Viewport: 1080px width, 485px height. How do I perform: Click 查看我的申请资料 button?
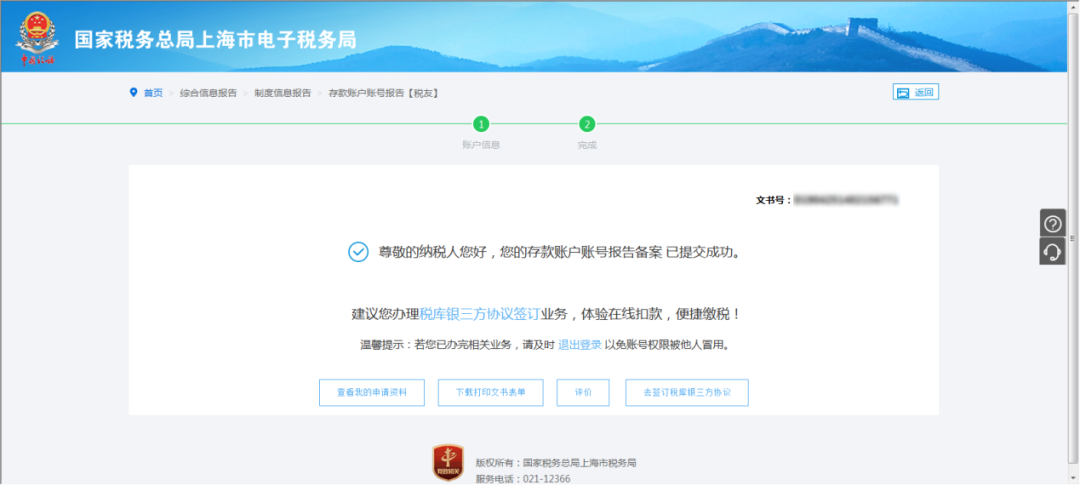tap(372, 393)
